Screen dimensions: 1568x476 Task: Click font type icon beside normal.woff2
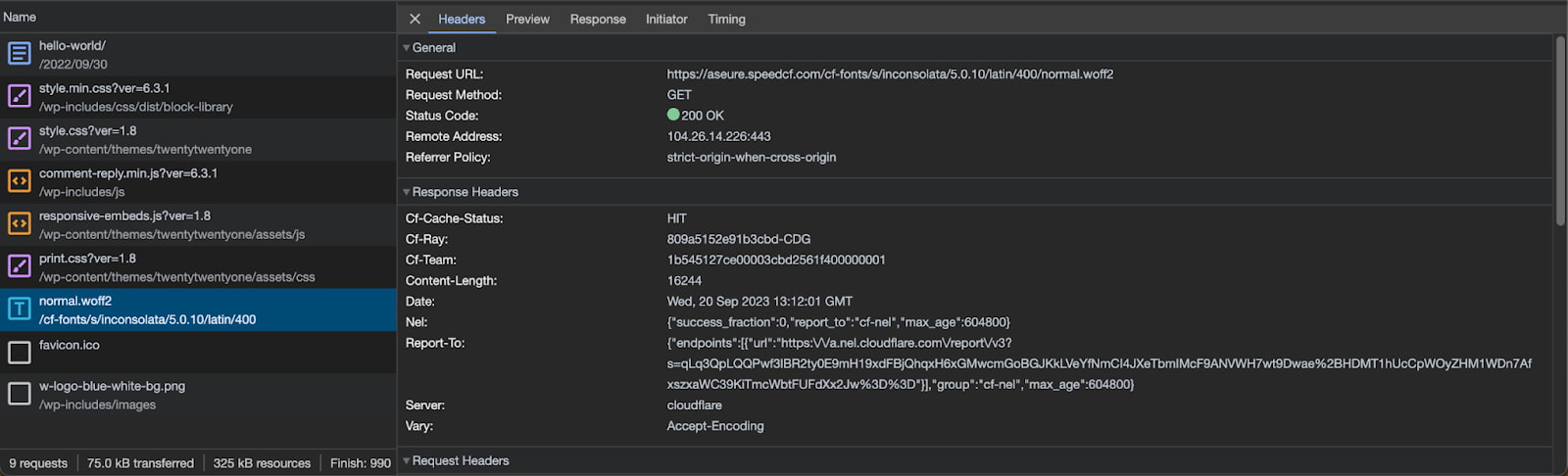pyautogui.click(x=20, y=309)
